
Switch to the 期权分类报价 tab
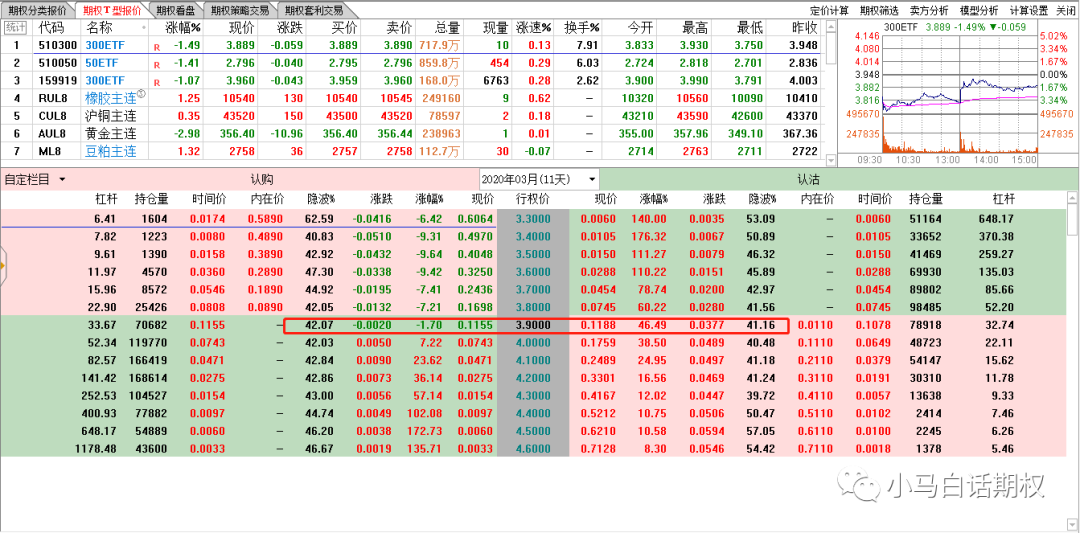(38, 10)
